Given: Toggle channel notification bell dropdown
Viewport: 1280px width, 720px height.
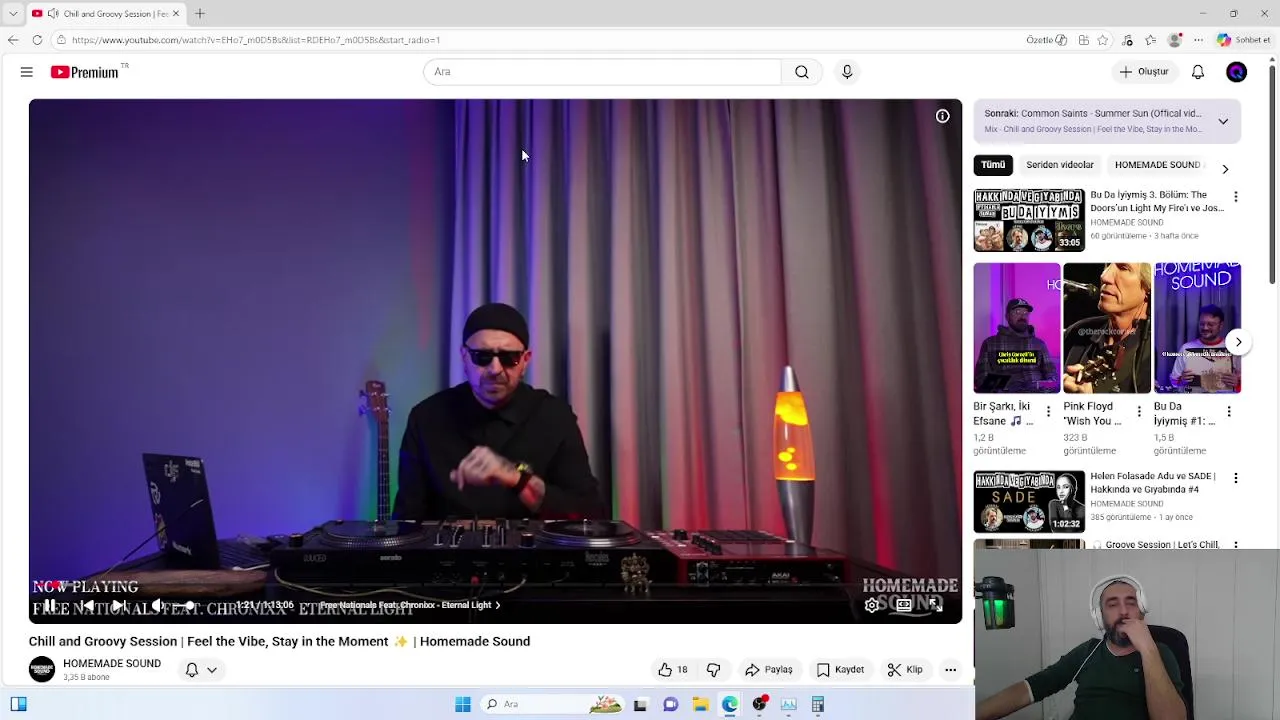Looking at the screenshot, I should click(201, 670).
